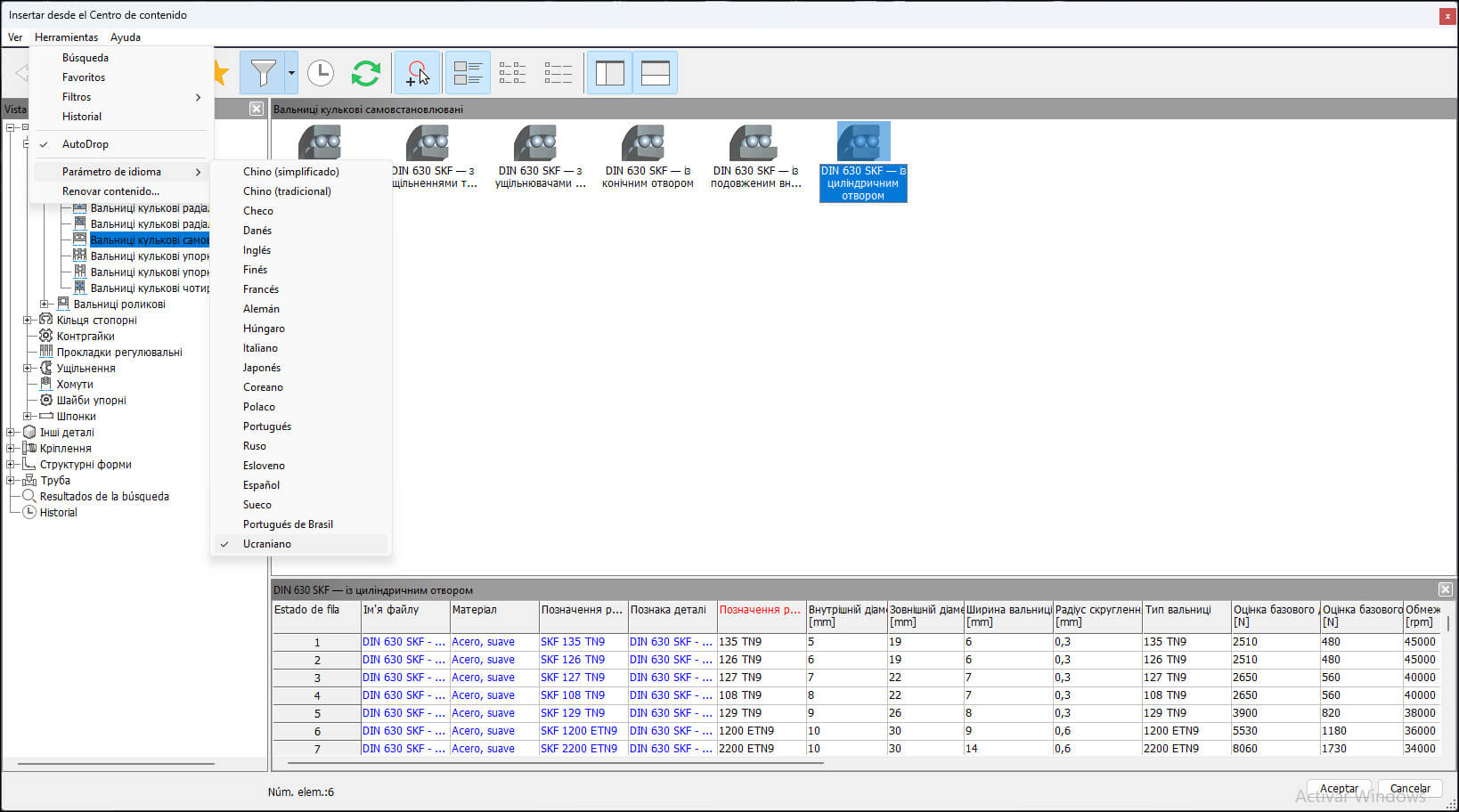Open the filter dropdown arrow
This screenshot has height=812, width=1459.
(x=291, y=73)
